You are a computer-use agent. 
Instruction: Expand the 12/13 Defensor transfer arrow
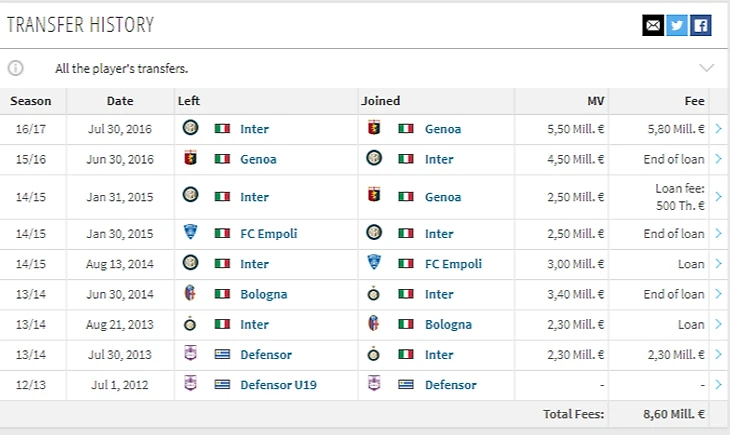[x=718, y=385]
